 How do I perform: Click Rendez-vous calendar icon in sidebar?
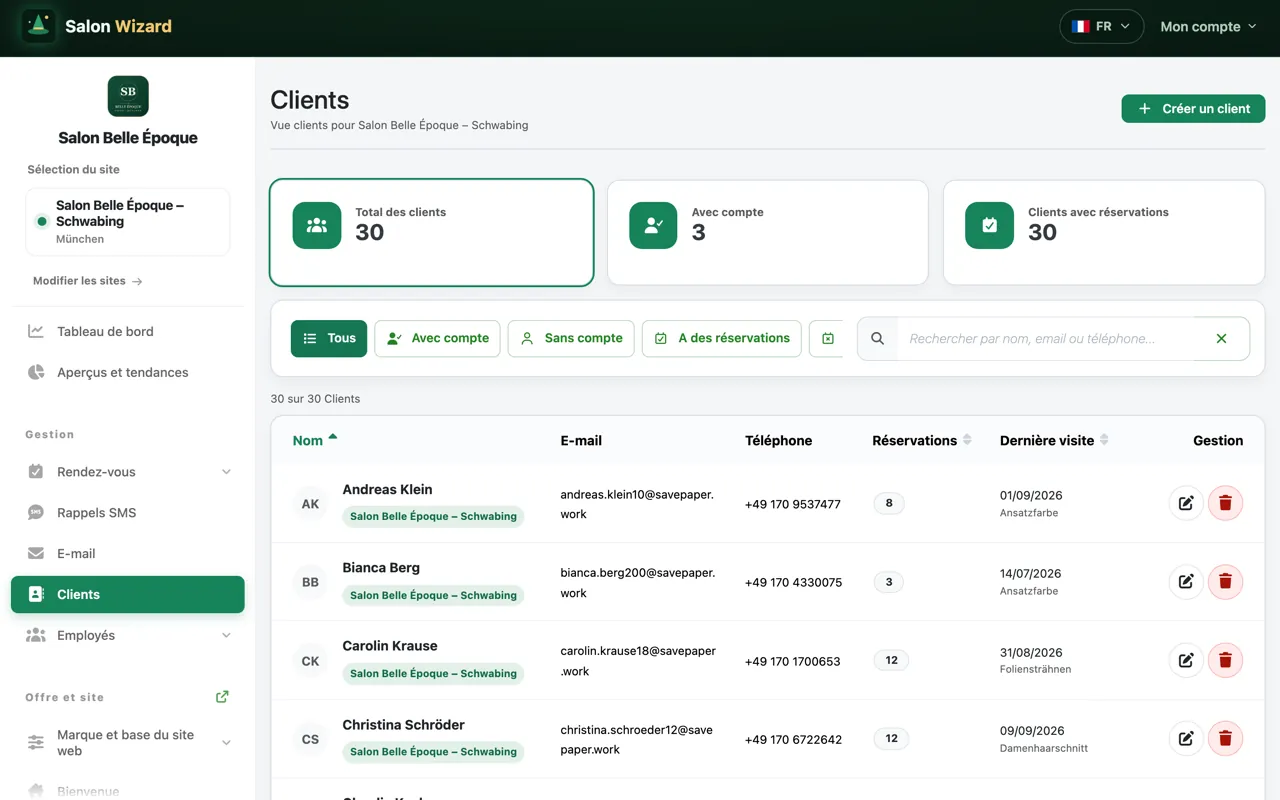tap(36, 471)
